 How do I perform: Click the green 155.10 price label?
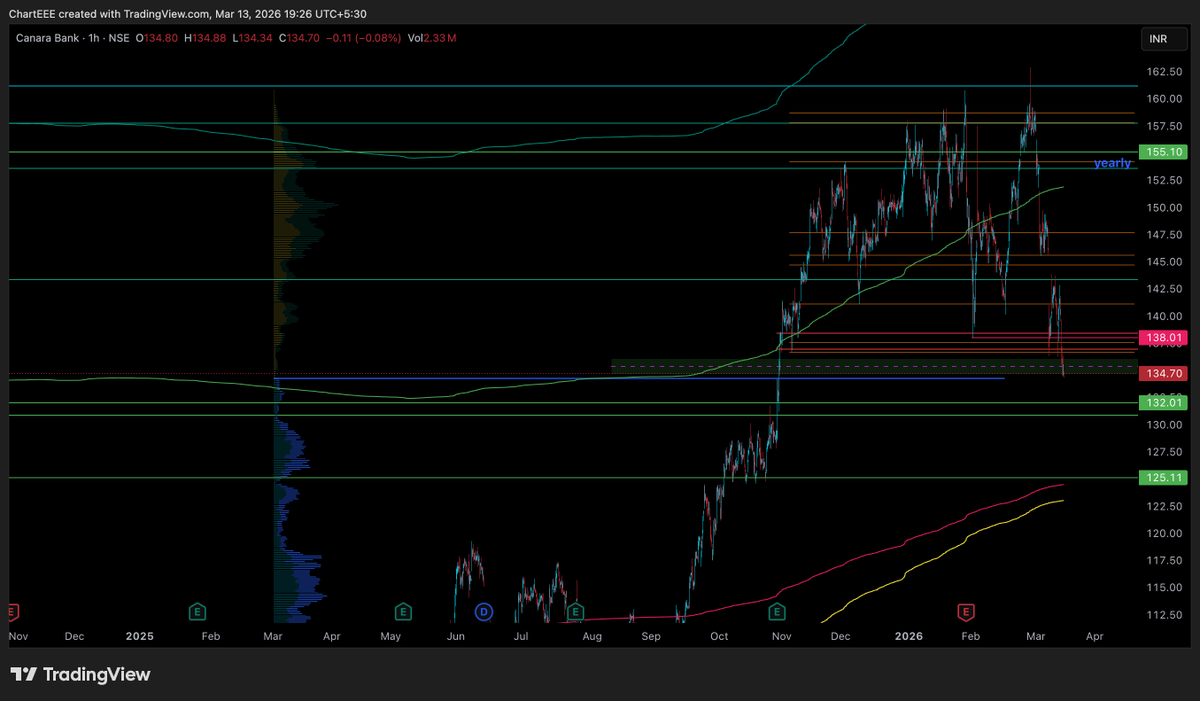tap(1162, 152)
